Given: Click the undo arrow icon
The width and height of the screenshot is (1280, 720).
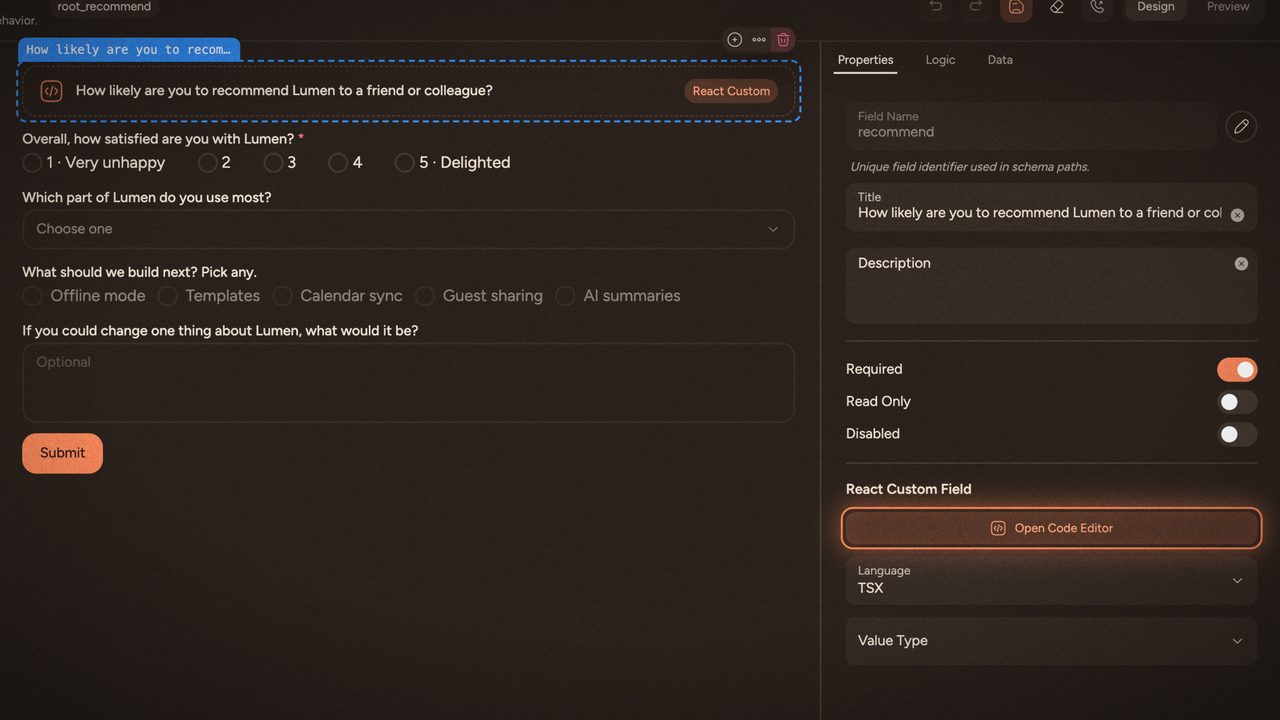Looking at the screenshot, I should (x=936, y=7).
